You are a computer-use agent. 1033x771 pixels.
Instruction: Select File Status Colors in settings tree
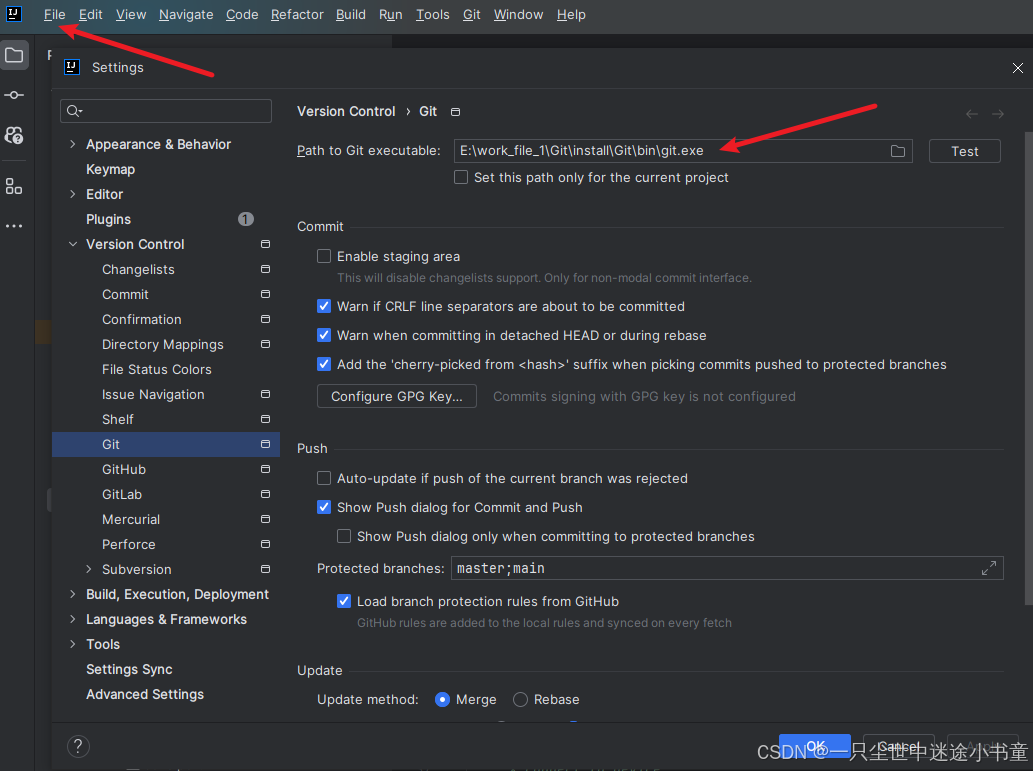(x=157, y=369)
